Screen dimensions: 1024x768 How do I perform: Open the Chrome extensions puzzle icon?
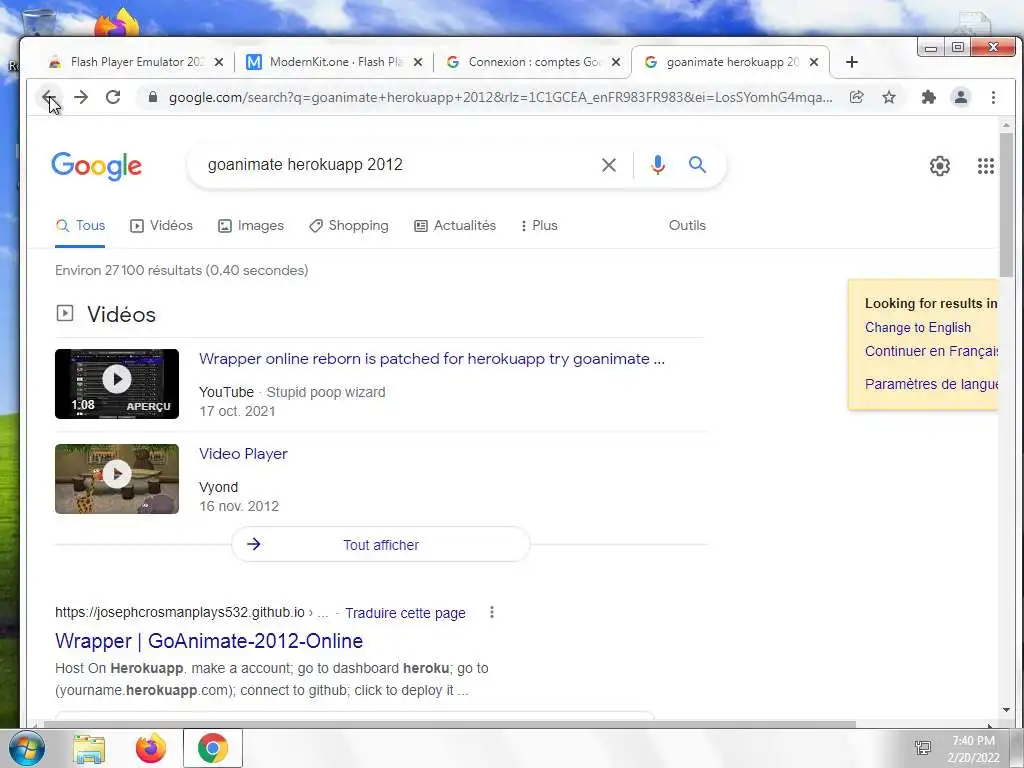[928, 97]
